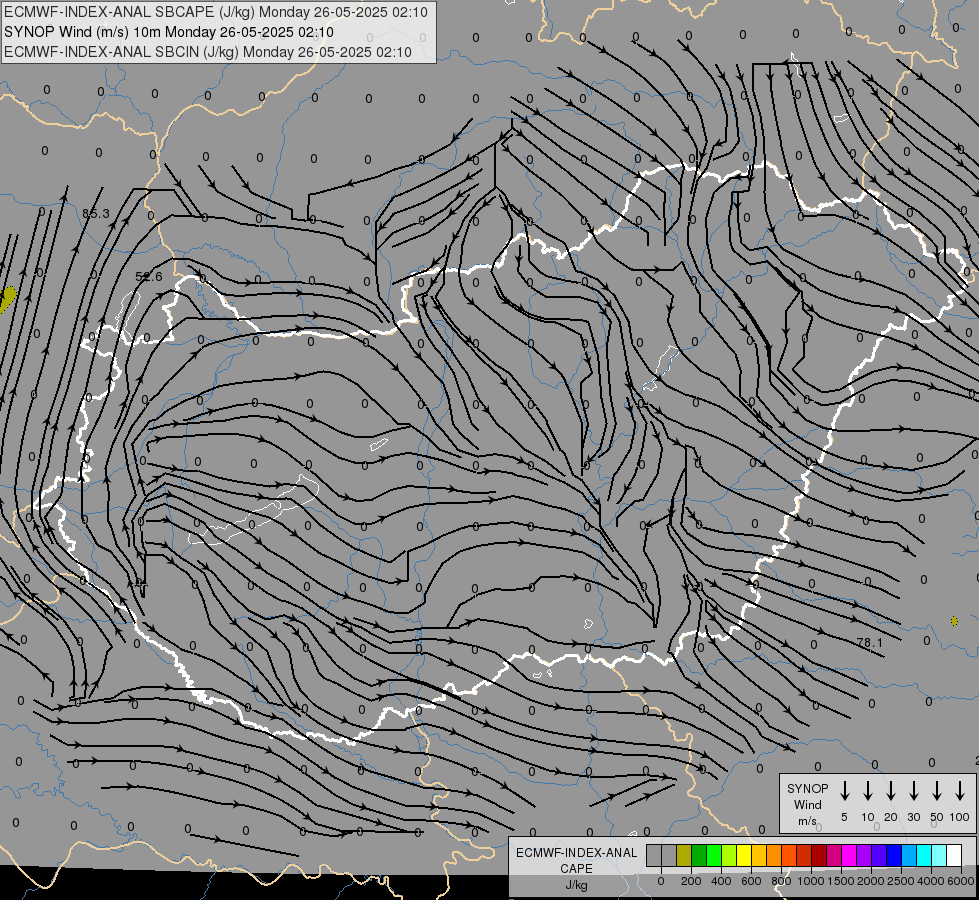Click the 1500 tick label on colorbar

(840, 881)
